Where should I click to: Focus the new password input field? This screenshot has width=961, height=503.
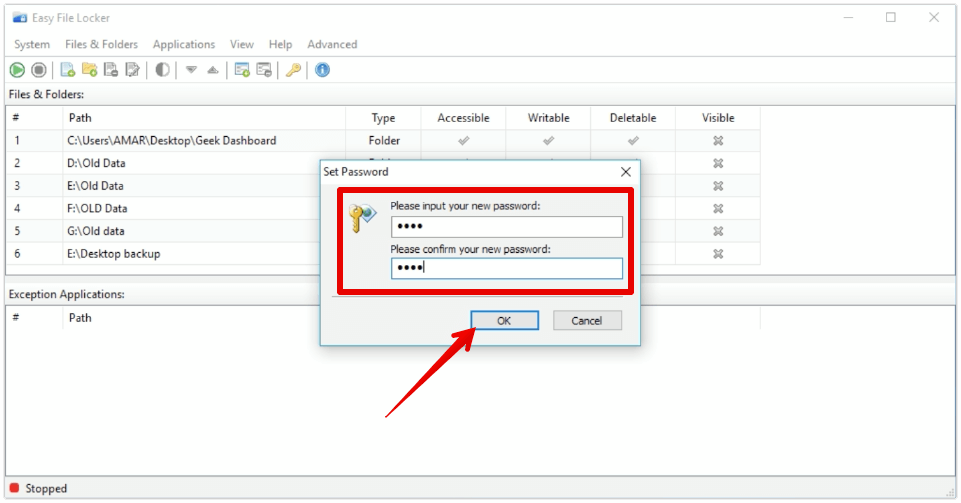tap(507, 227)
